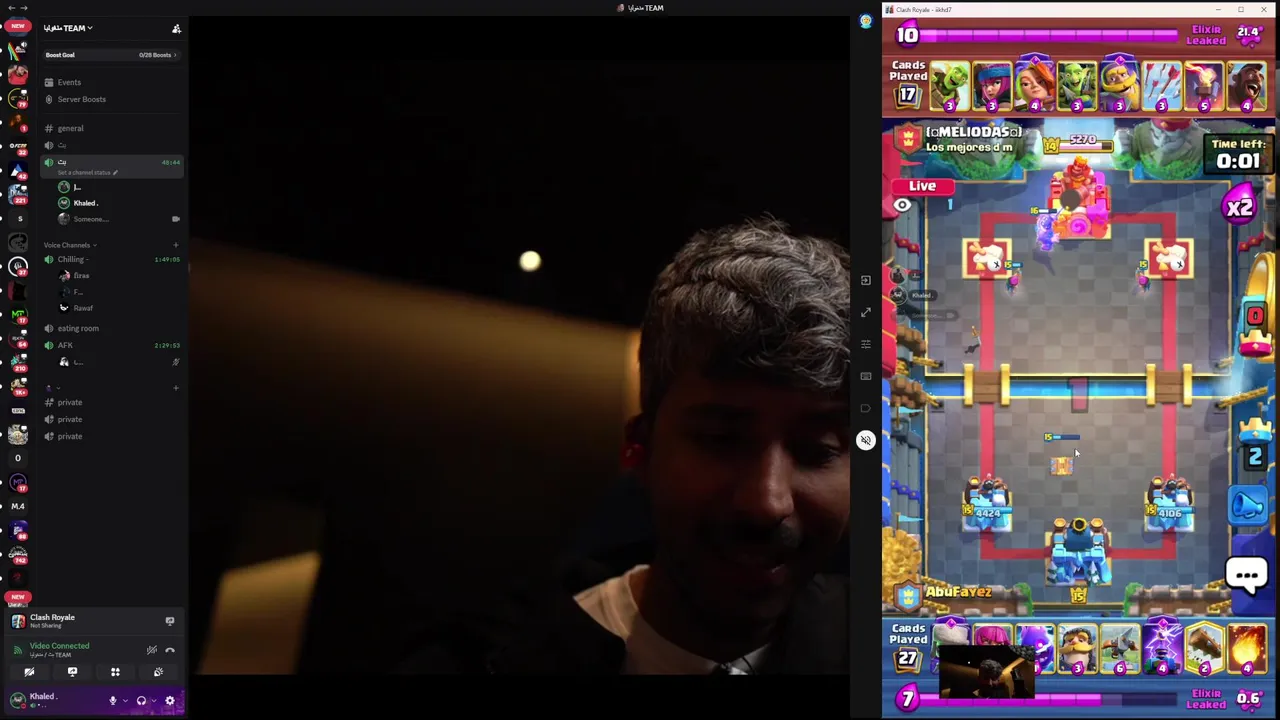1280x720 pixels.
Task: Collapse the Voice Channels category
Action: tap(70, 245)
